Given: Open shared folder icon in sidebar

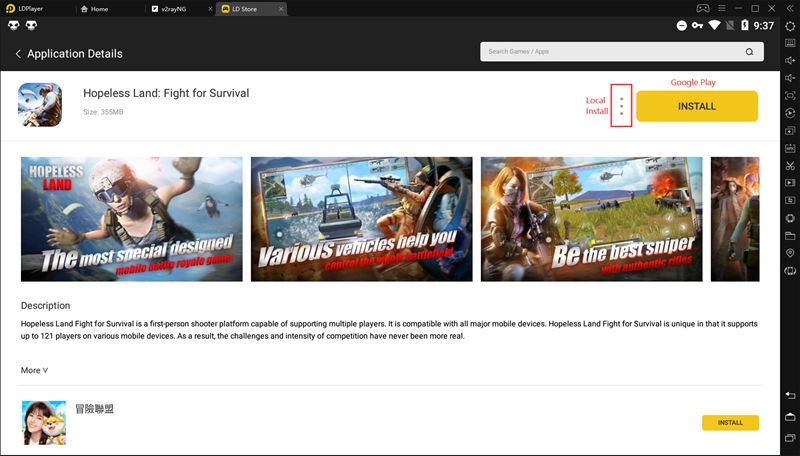Looking at the screenshot, I should (x=790, y=236).
